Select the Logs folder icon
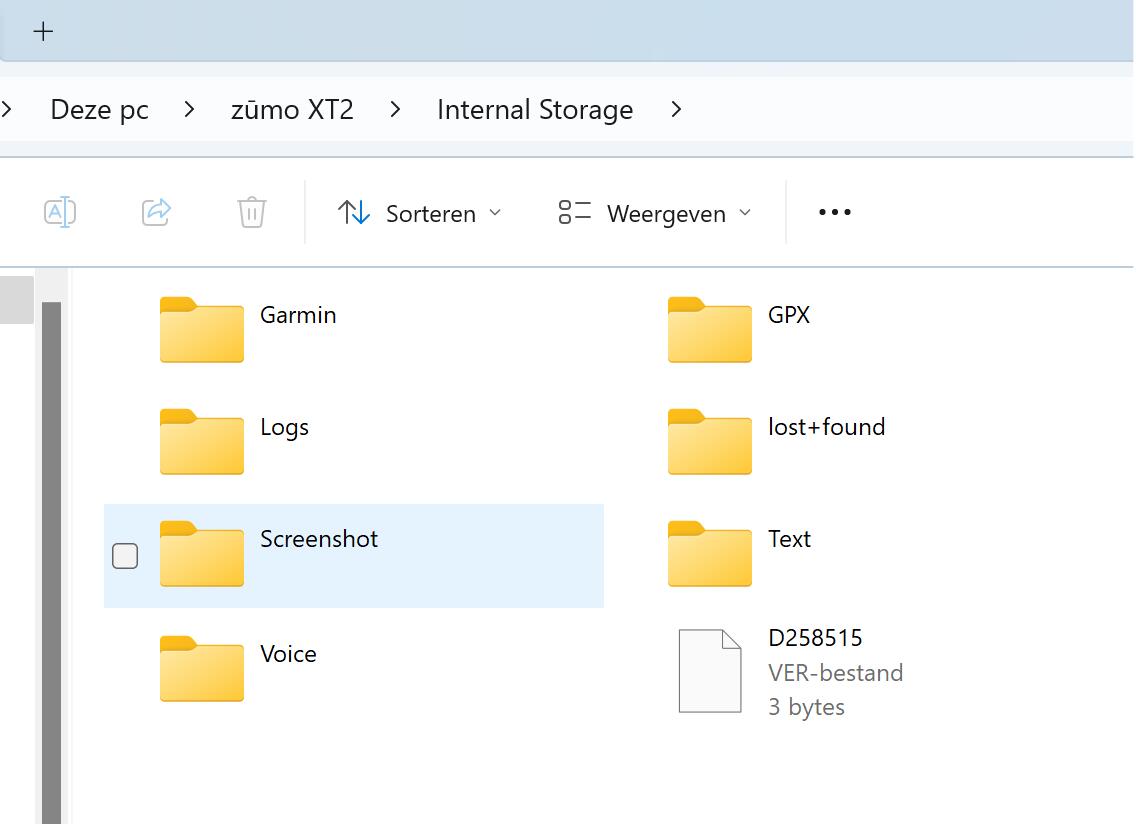The width and height of the screenshot is (1136, 824). (x=201, y=442)
